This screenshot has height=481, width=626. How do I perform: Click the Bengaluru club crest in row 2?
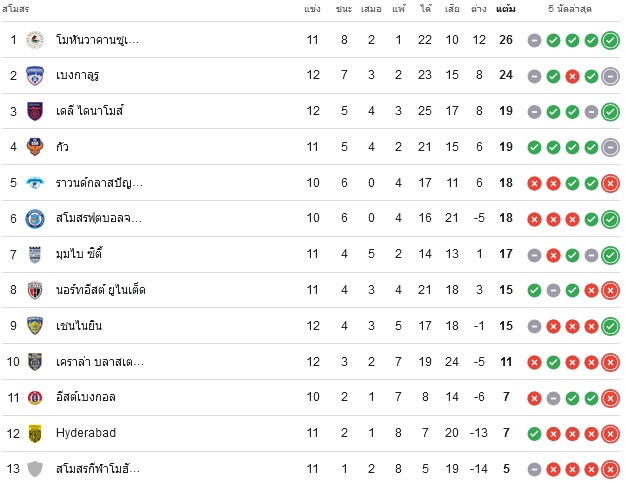point(35,76)
